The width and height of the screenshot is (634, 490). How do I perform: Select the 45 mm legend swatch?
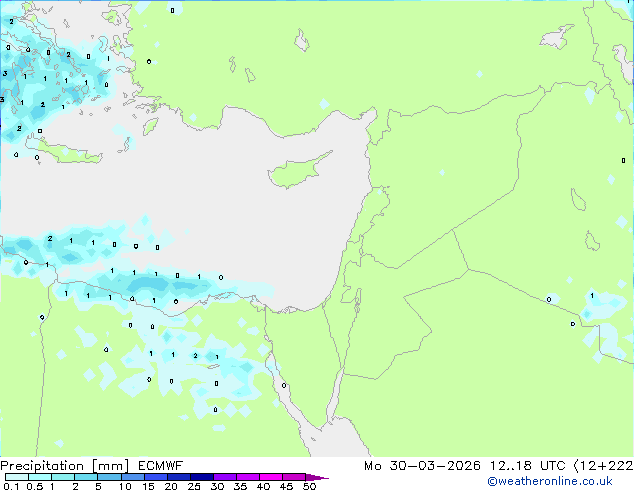tap(294, 477)
